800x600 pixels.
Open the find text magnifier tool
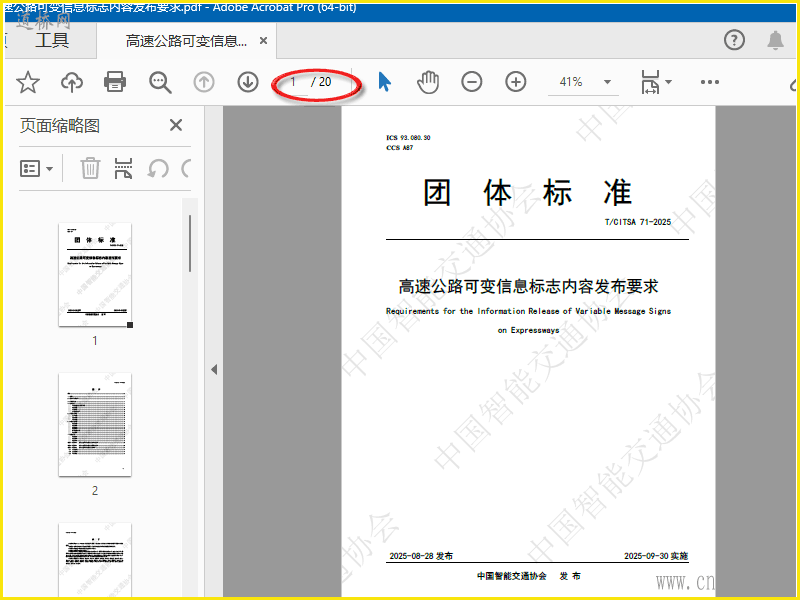point(160,82)
